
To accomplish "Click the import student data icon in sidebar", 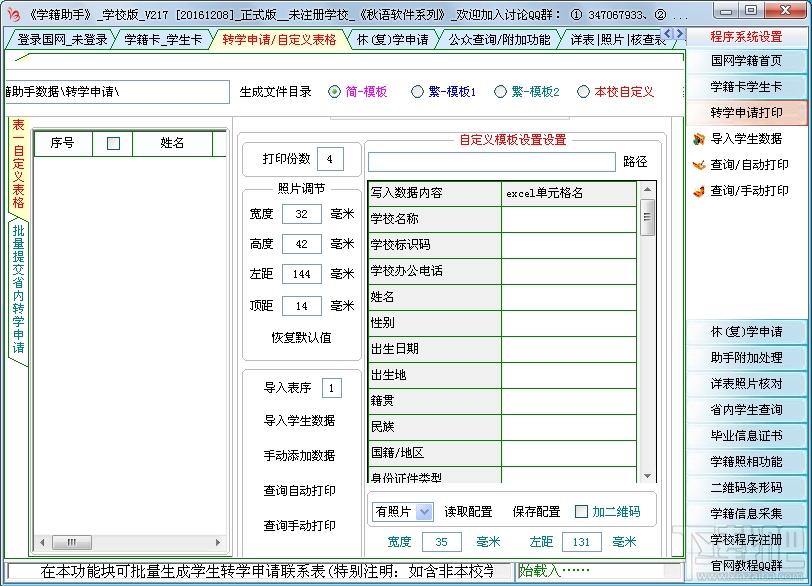I will (699, 139).
